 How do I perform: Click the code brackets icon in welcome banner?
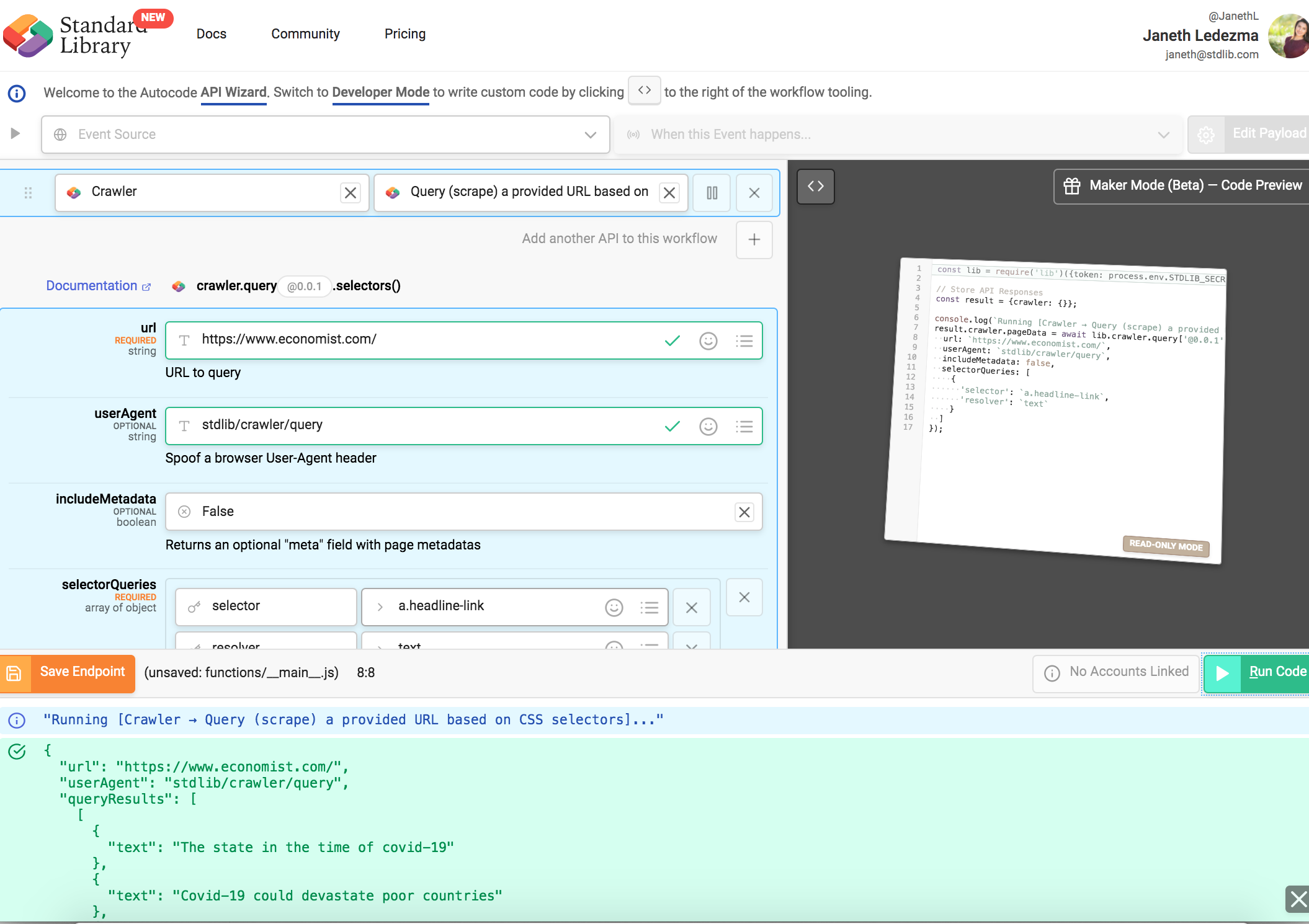644,91
